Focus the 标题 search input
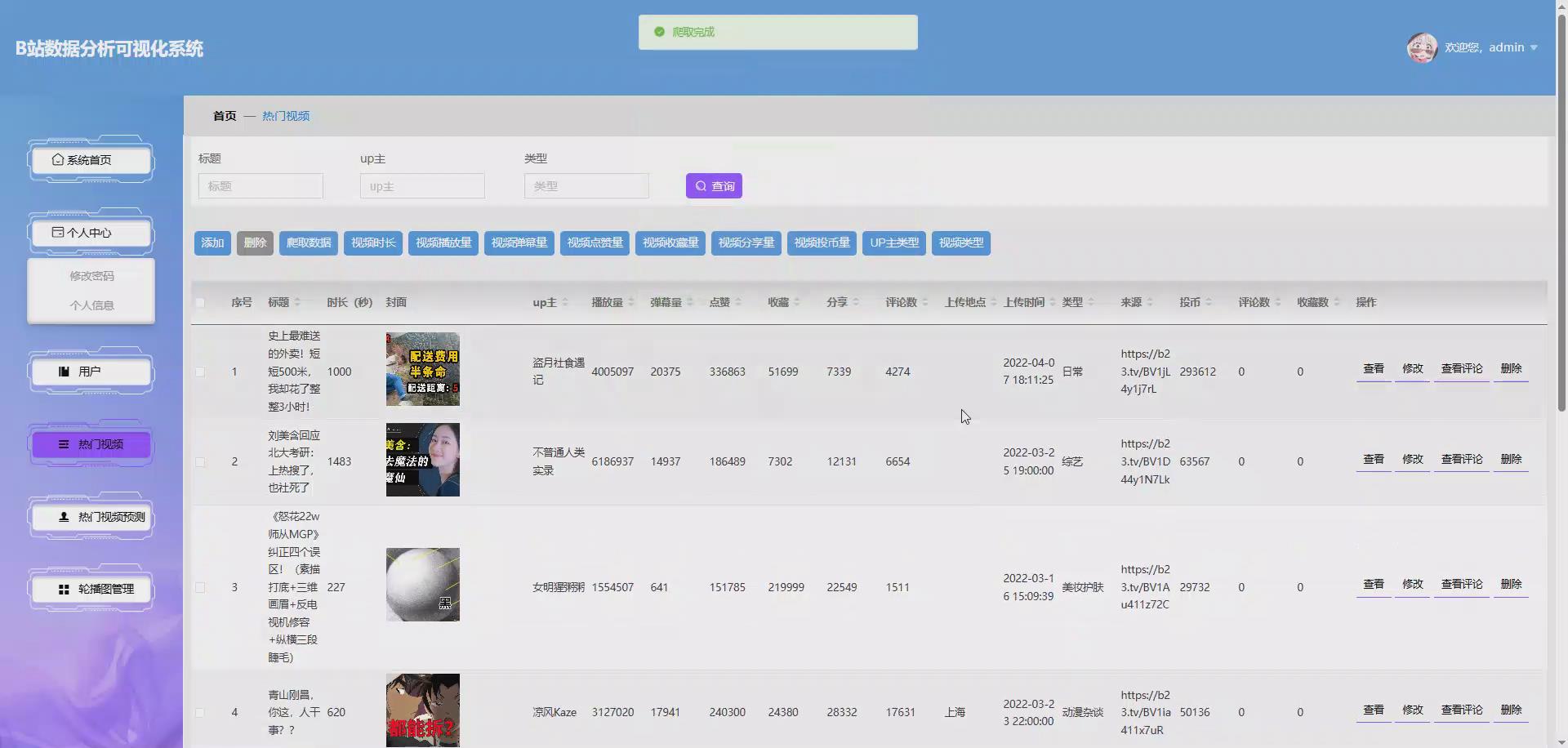The image size is (1568, 748). tap(261, 186)
